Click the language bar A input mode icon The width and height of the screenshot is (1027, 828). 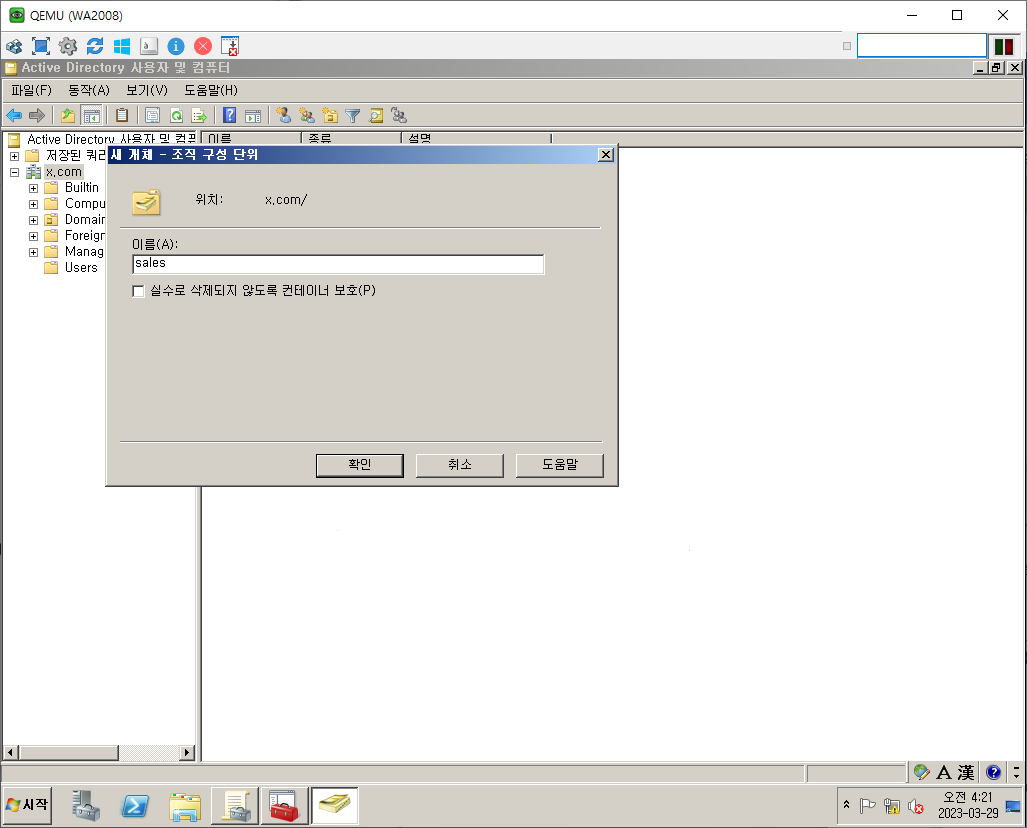click(944, 773)
